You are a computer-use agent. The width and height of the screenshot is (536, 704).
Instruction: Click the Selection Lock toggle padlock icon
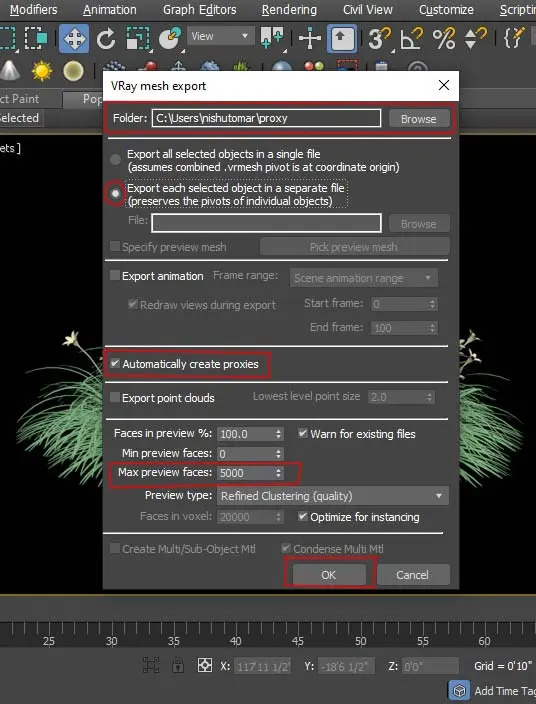178,665
